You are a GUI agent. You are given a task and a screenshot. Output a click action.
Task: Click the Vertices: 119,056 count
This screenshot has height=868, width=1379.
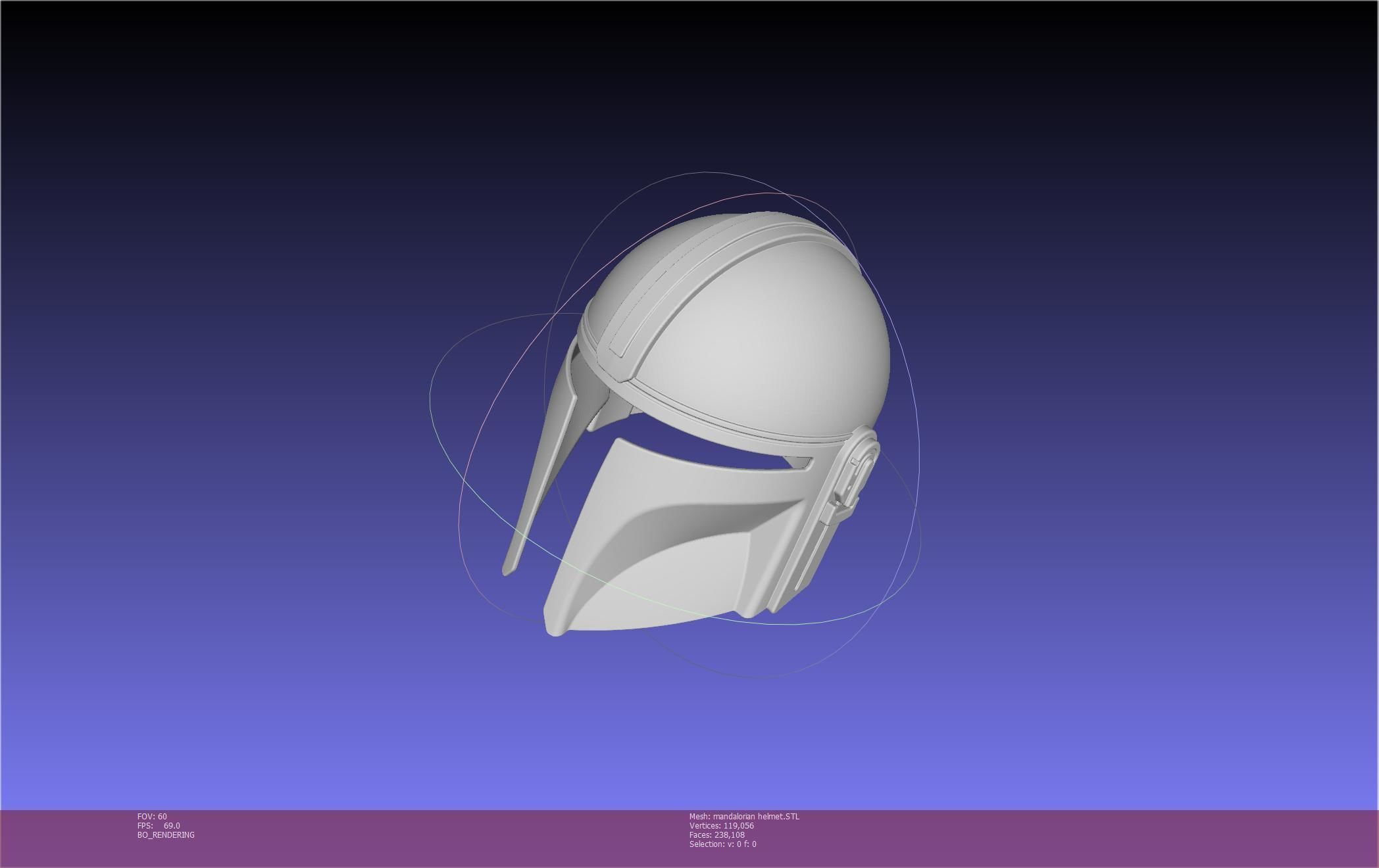(x=722, y=825)
